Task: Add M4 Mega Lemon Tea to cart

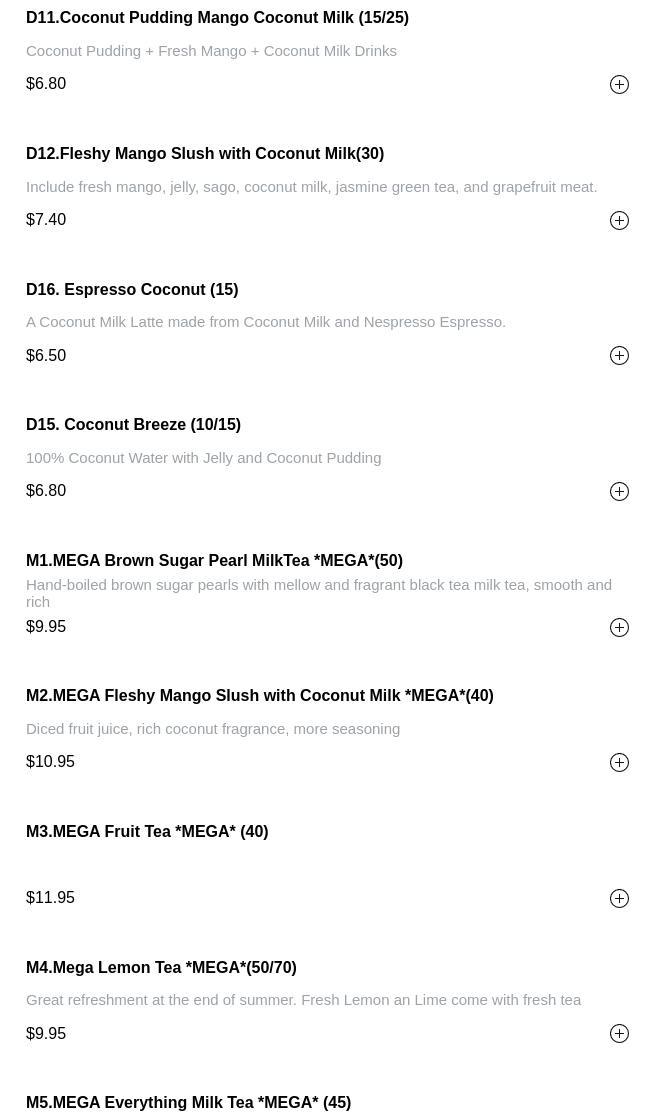Action: (x=619, y=1034)
